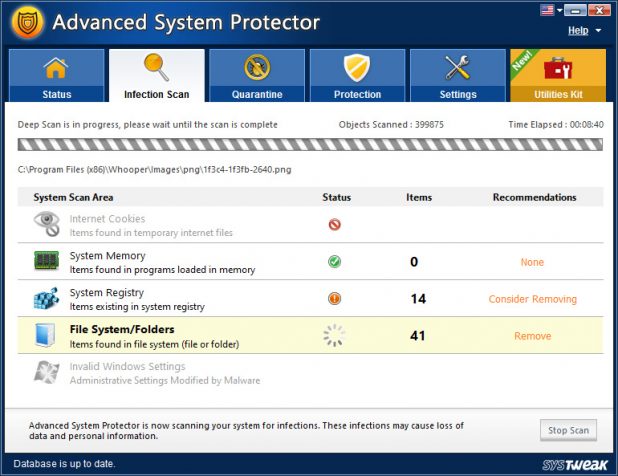
Task: Click the Items column header
Action: click(x=419, y=197)
